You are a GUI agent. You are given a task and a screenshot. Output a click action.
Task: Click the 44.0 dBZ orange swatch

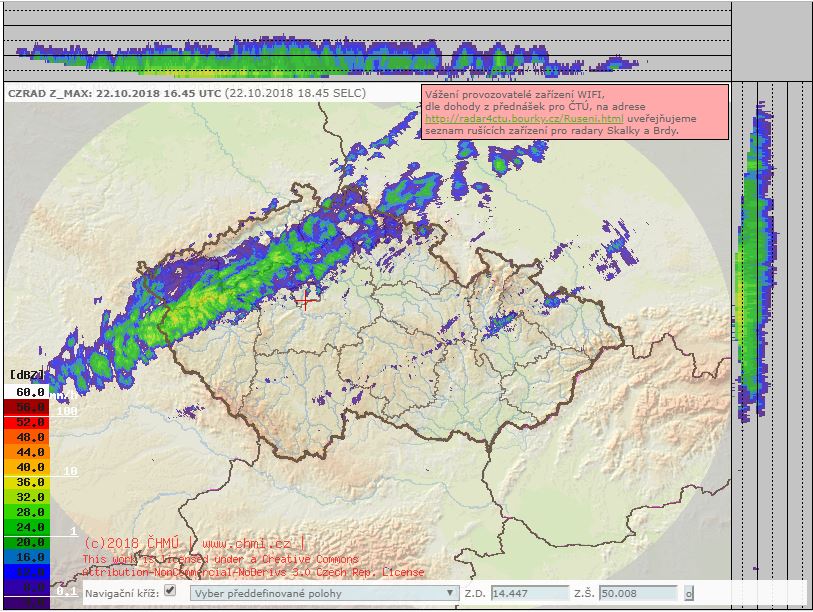point(26,452)
